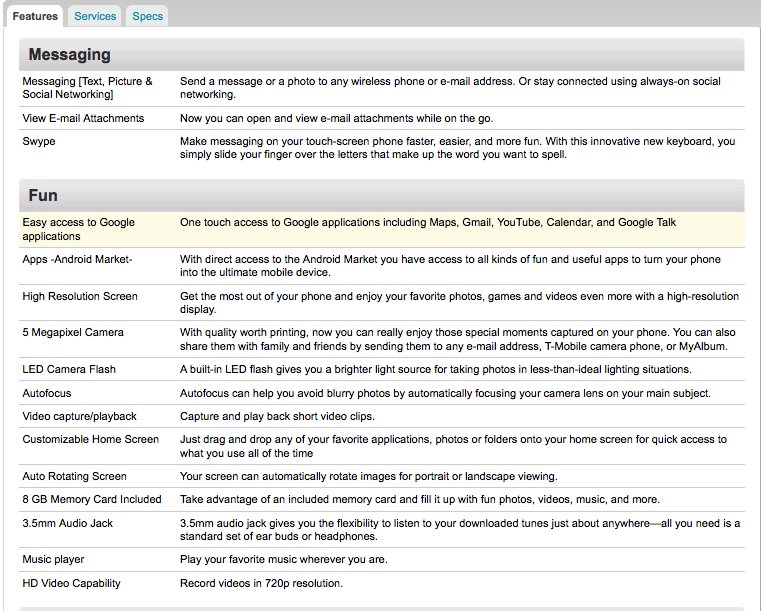764x611 pixels.
Task: Select the '5 Megapixel Camera' feature name
Action: pos(73,332)
